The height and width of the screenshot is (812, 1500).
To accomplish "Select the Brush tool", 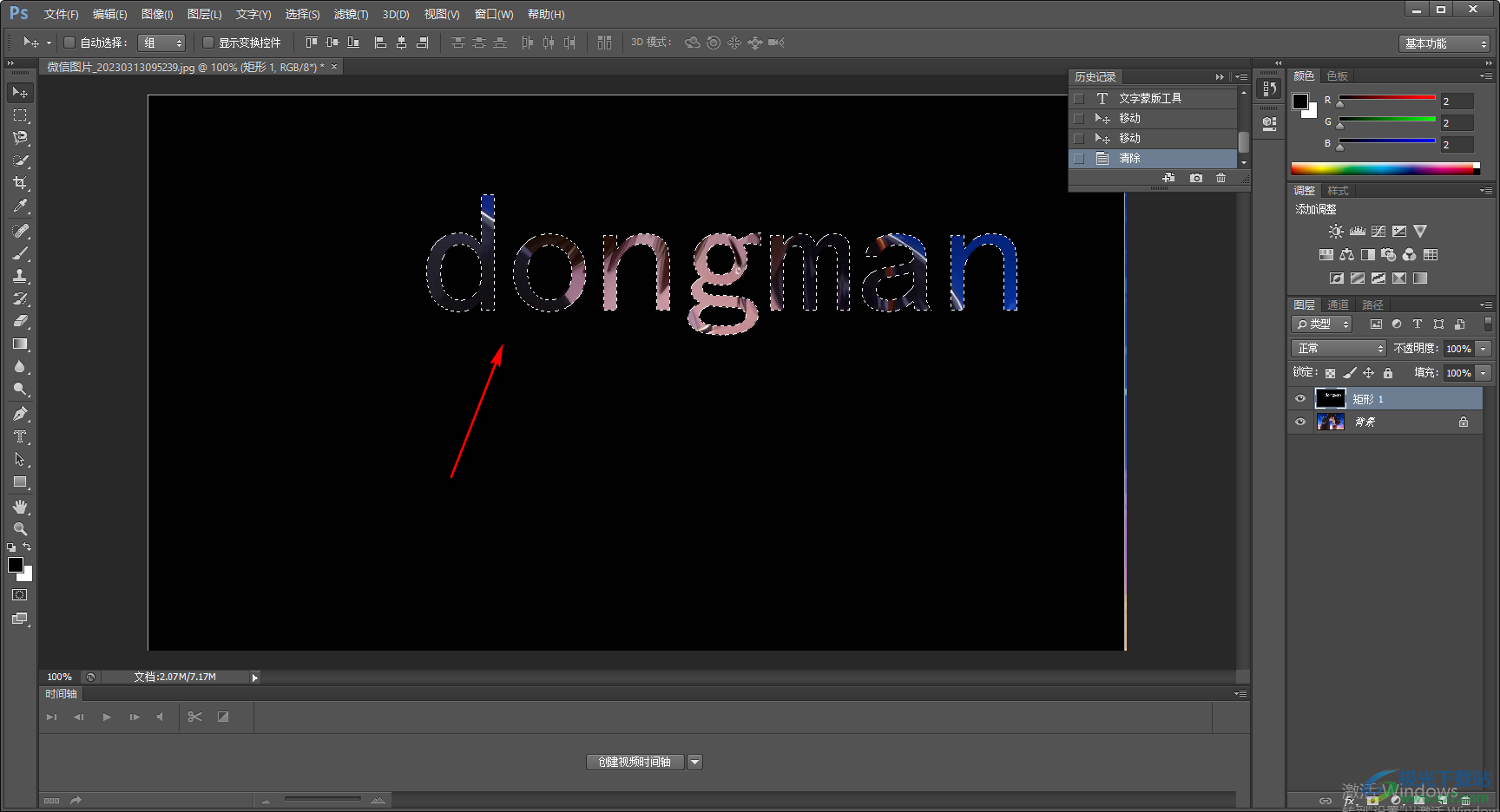I will click(x=20, y=253).
